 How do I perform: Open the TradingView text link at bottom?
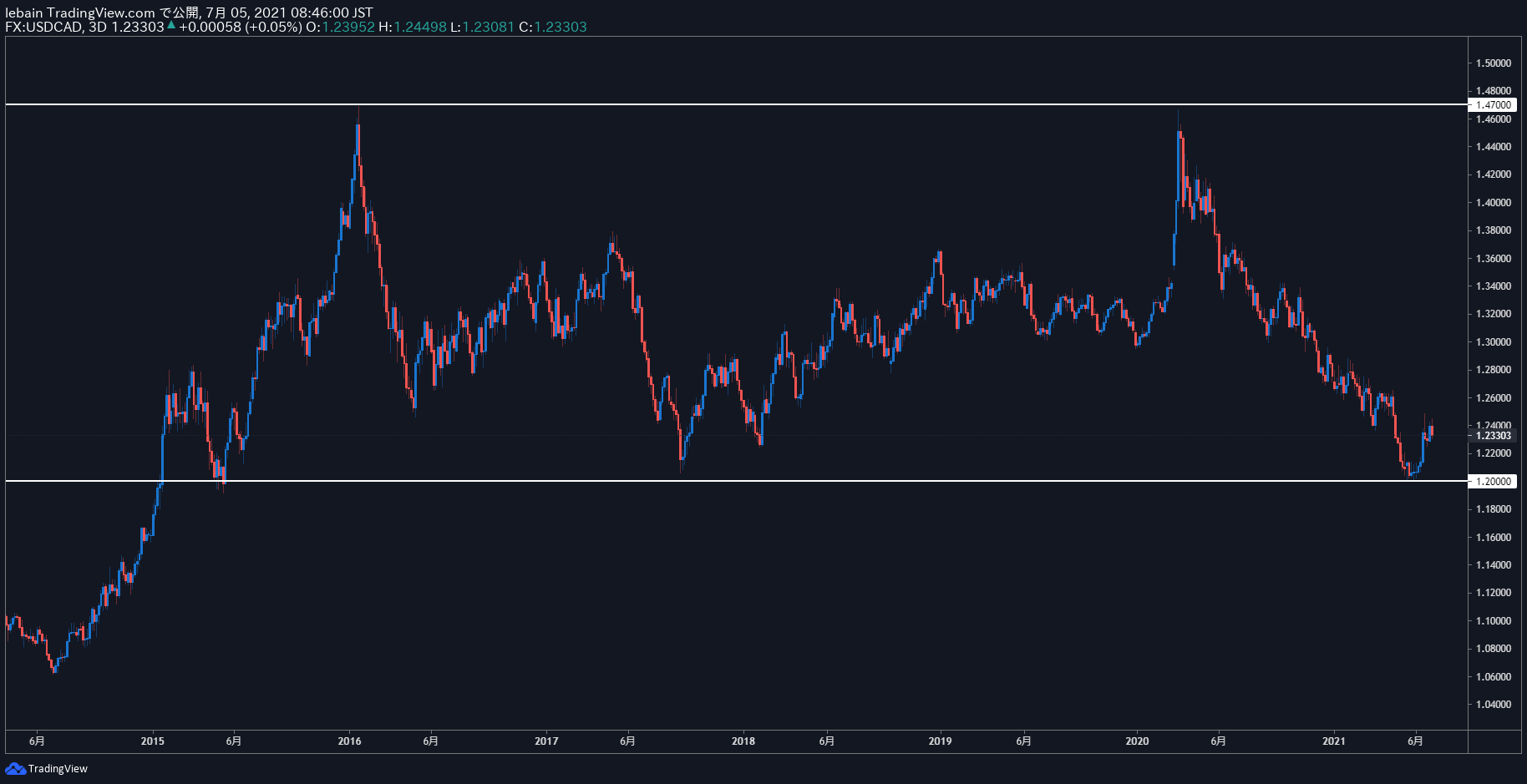[x=58, y=768]
